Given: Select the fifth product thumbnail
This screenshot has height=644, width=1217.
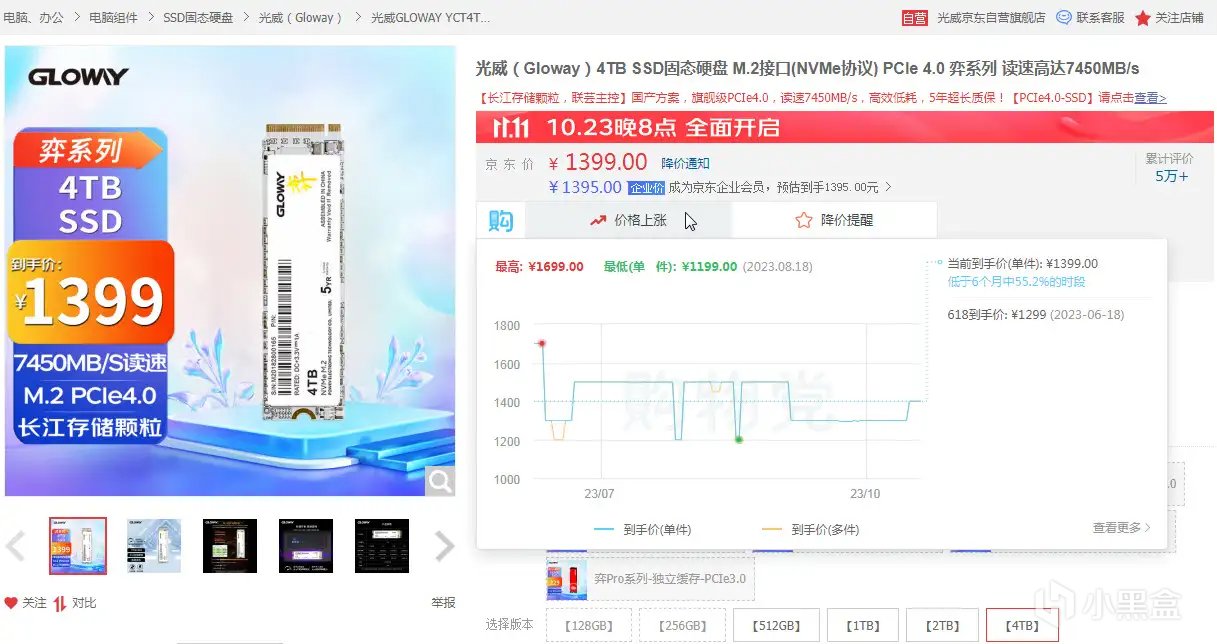Looking at the screenshot, I should [x=382, y=546].
